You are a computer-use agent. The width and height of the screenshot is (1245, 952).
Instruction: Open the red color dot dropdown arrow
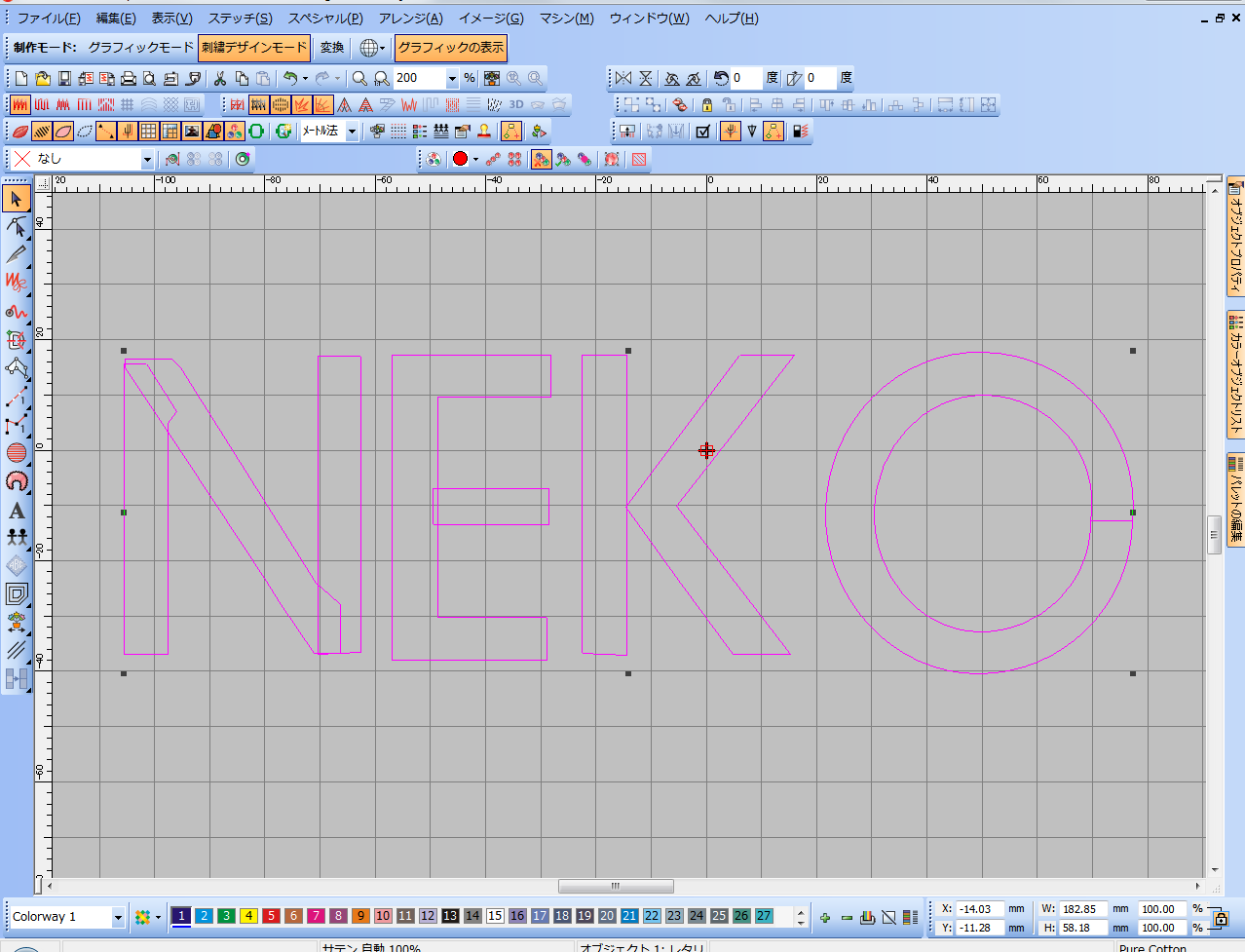(x=475, y=159)
